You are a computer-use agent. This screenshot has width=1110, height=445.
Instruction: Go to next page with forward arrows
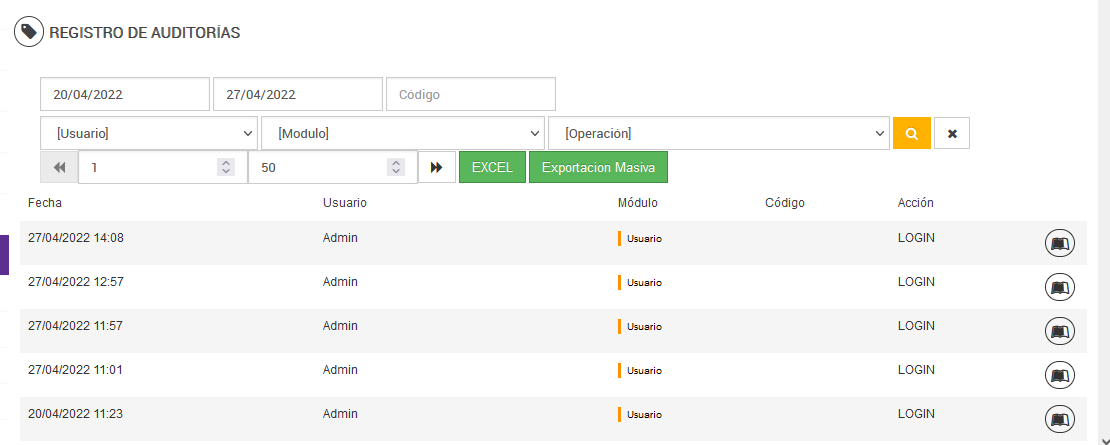point(437,167)
